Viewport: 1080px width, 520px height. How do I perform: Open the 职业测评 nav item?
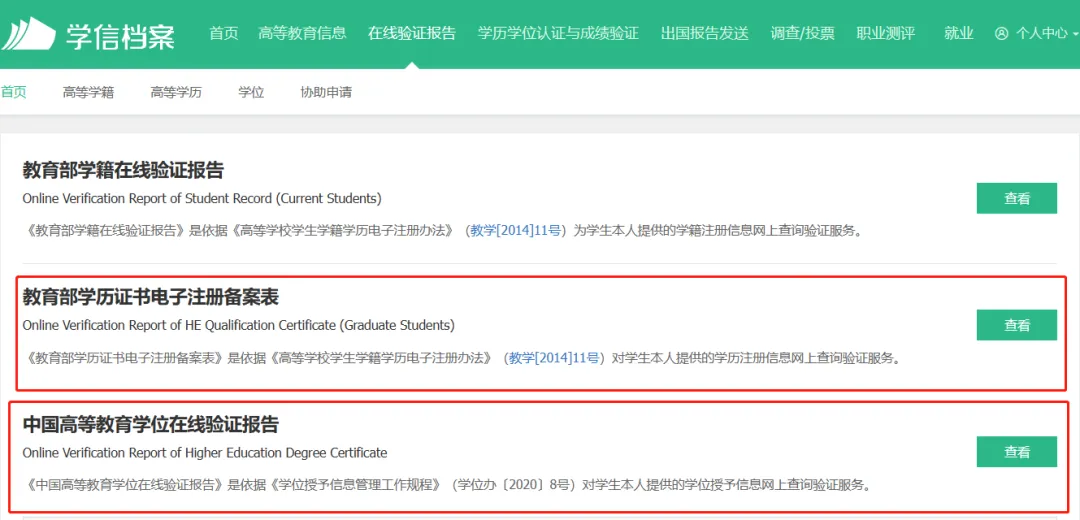(x=886, y=33)
